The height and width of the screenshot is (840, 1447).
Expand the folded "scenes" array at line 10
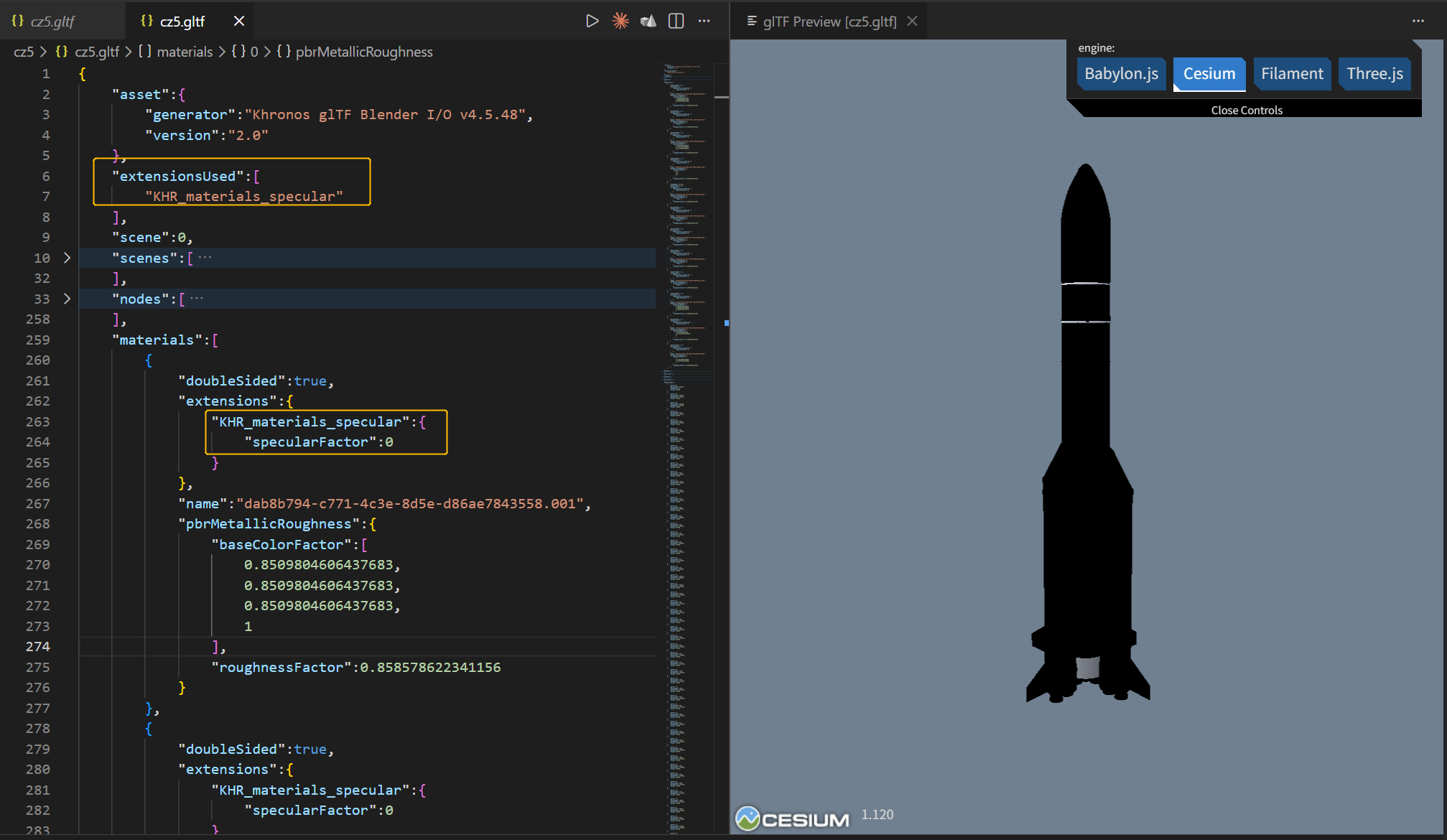pyautogui.click(x=68, y=258)
